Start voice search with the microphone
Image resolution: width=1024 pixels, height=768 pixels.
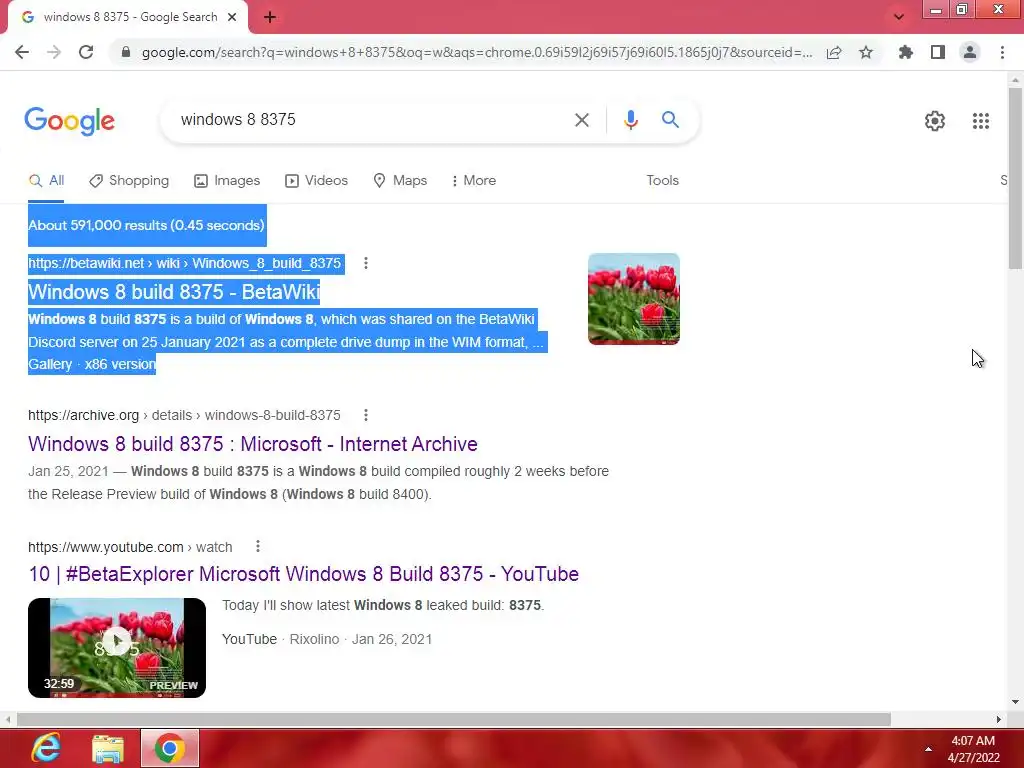click(x=630, y=120)
